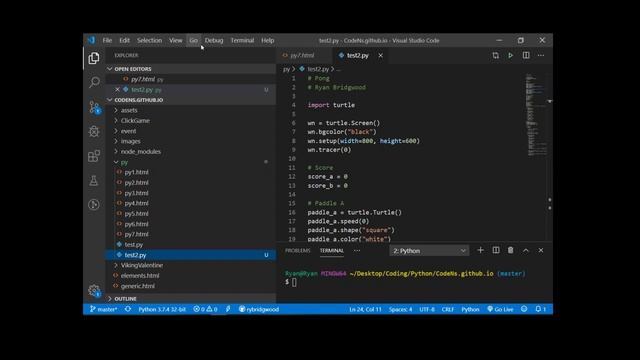
Task: Expand the images folder
Action: pos(191,141)
